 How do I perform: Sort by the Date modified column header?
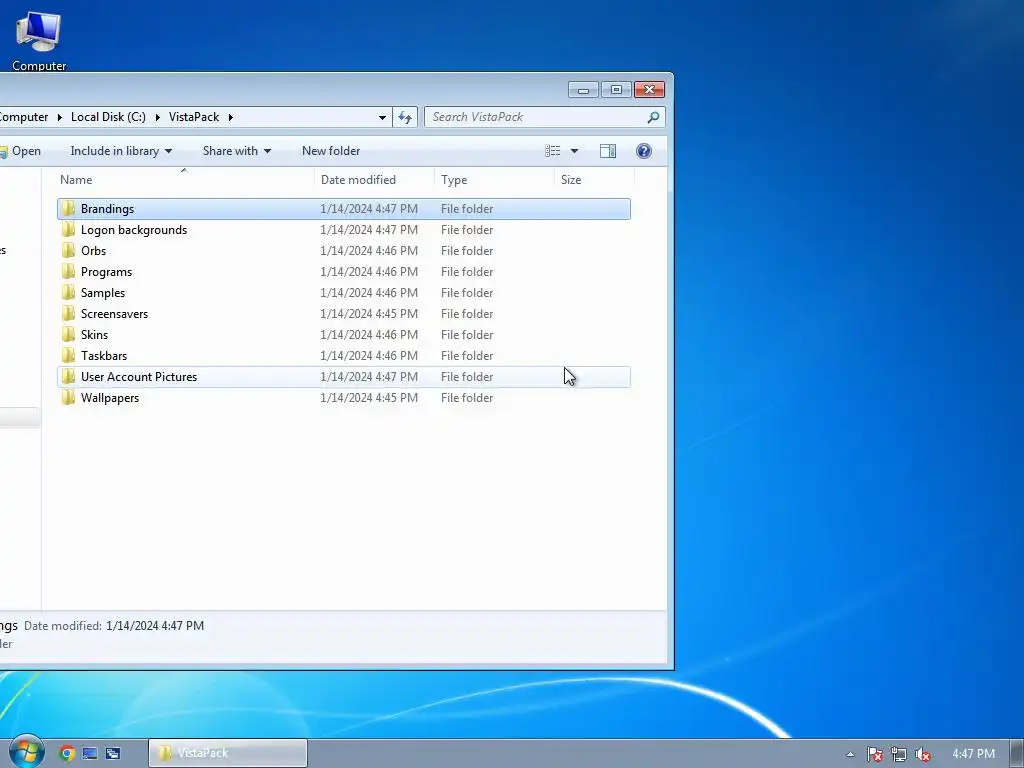[374, 180]
